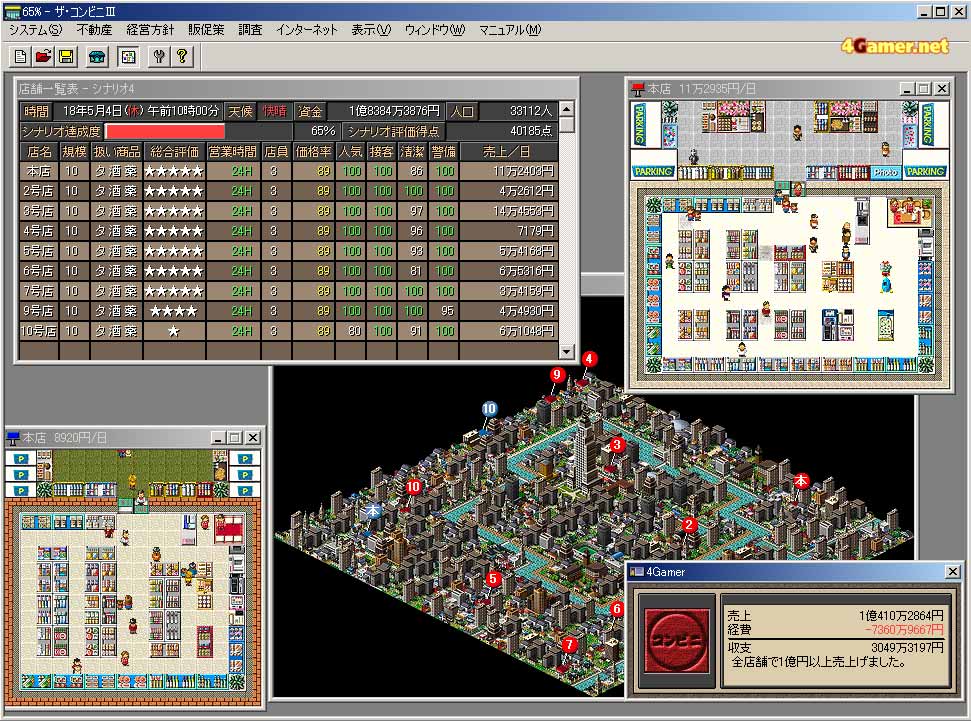Select the 10号店 row in the store list
Image resolution: width=971 pixels, height=721 pixels.
[x=289, y=331]
